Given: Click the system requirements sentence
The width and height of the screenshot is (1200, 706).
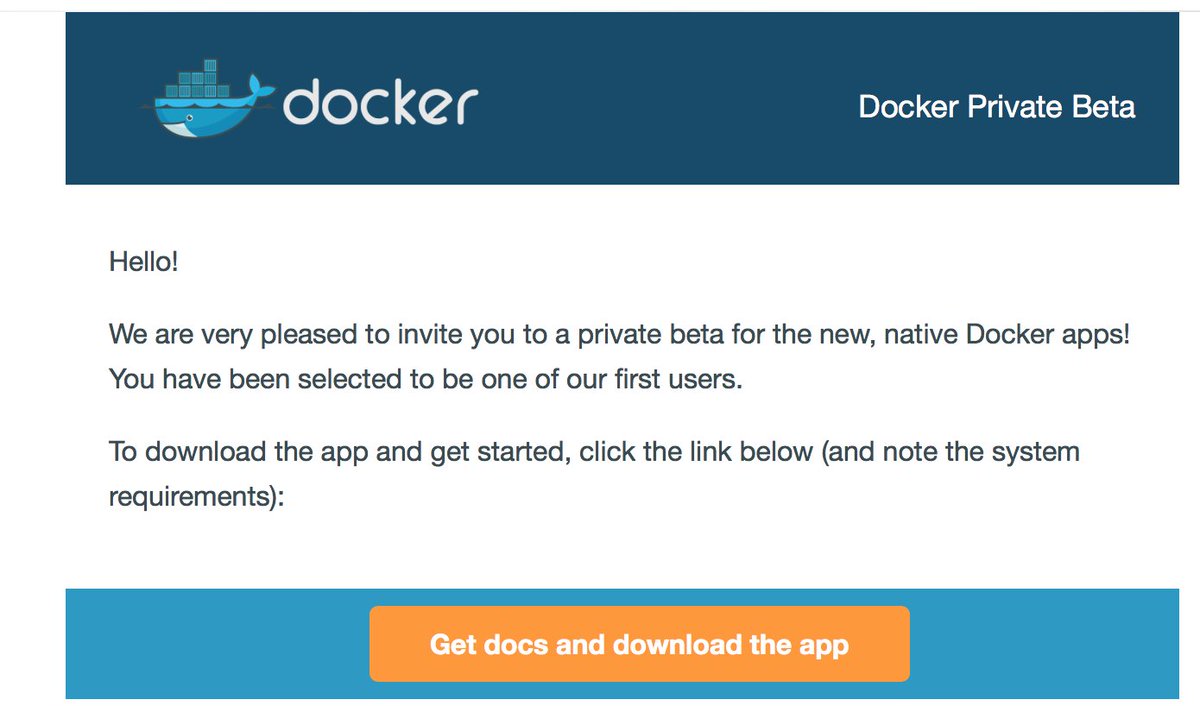Looking at the screenshot, I should pos(594,451).
